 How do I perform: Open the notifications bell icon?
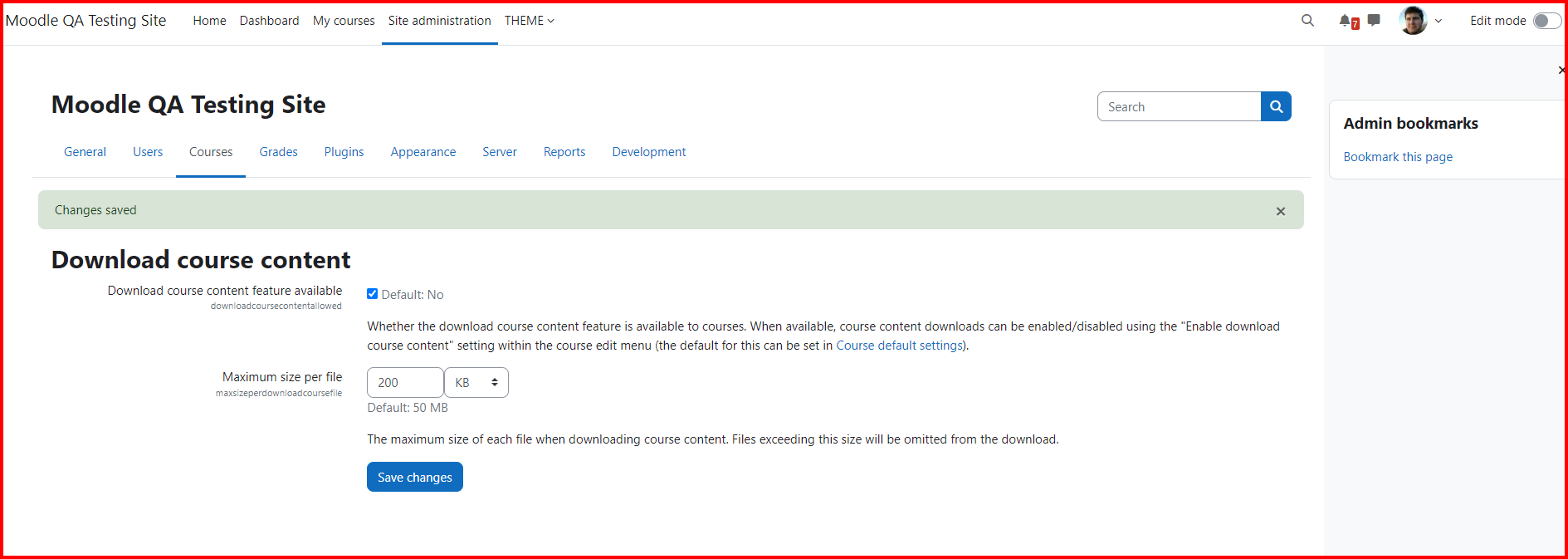tap(1345, 21)
